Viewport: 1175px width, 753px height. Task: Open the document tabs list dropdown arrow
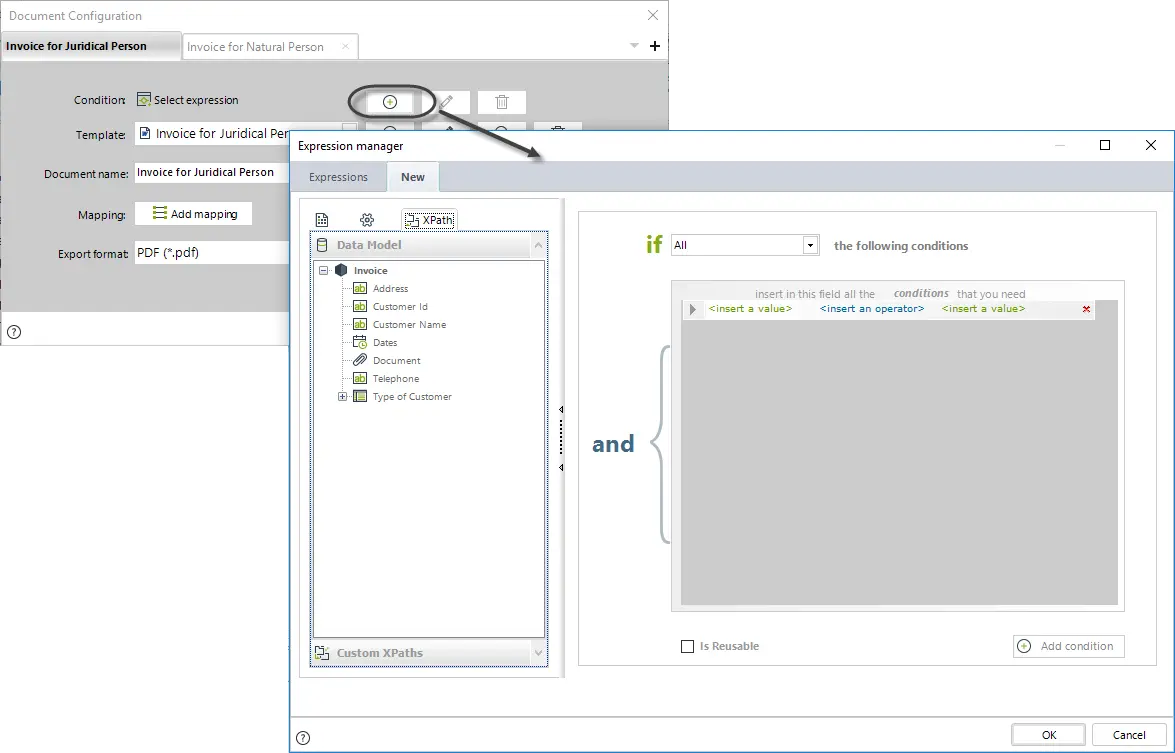[634, 46]
